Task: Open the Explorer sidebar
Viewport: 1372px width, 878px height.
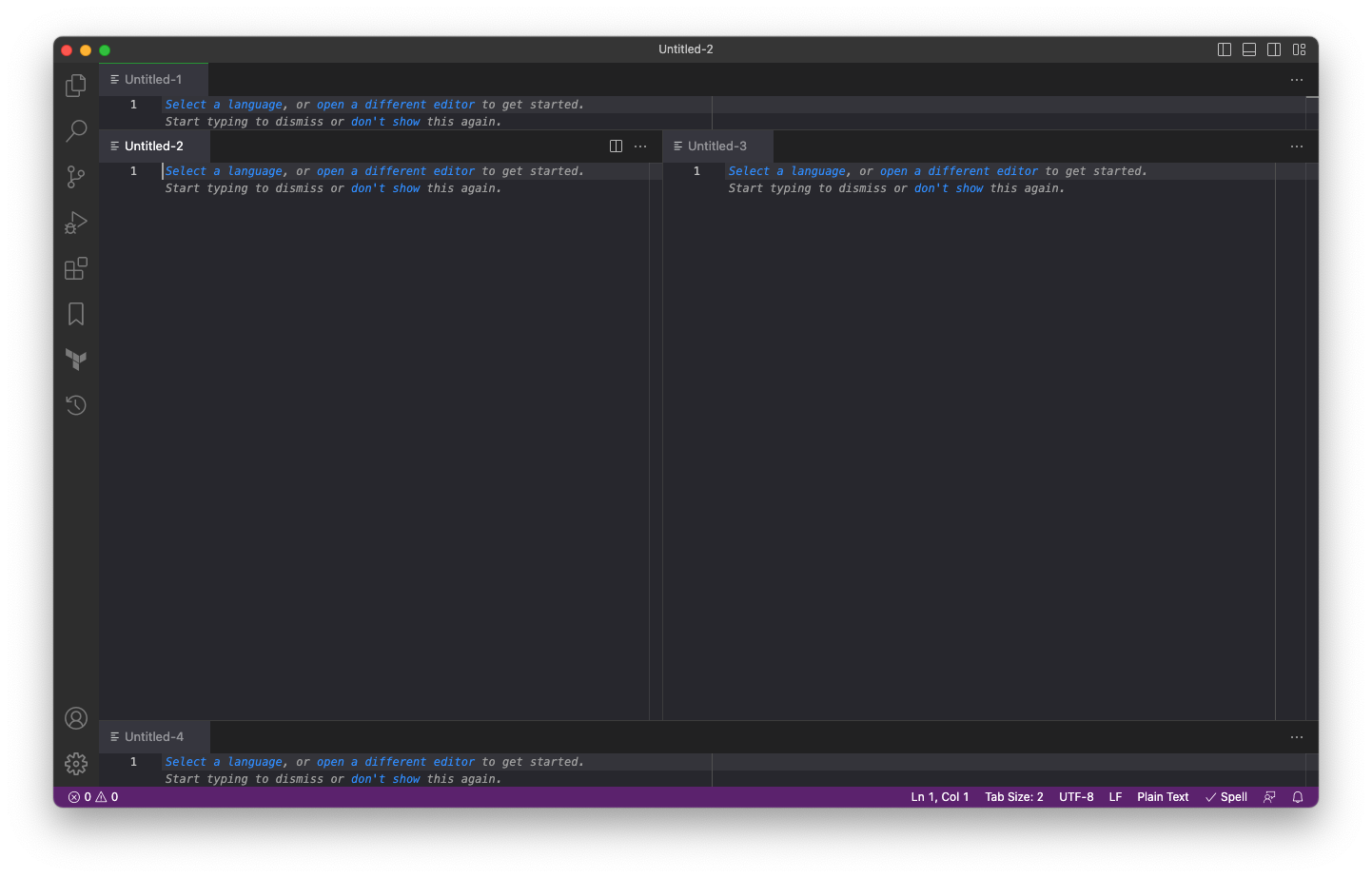Action: pos(76,86)
